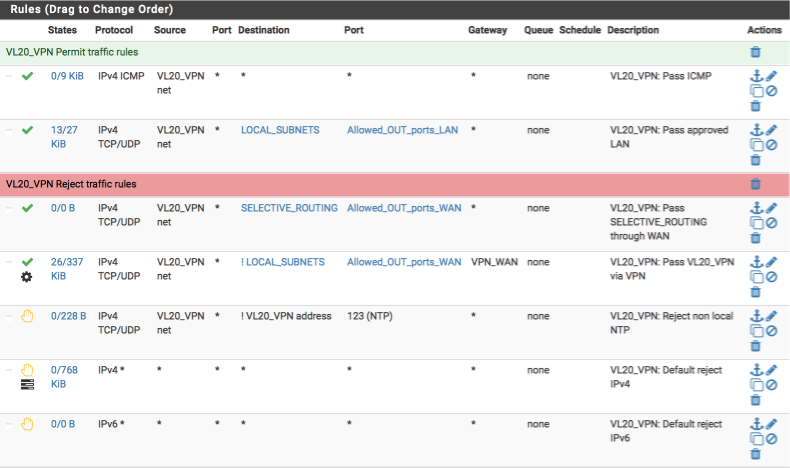The height and width of the screenshot is (468, 790).
Task: Toggle reject hand icon on Default reject IPv4
Action: pyautogui.click(x=27, y=370)
